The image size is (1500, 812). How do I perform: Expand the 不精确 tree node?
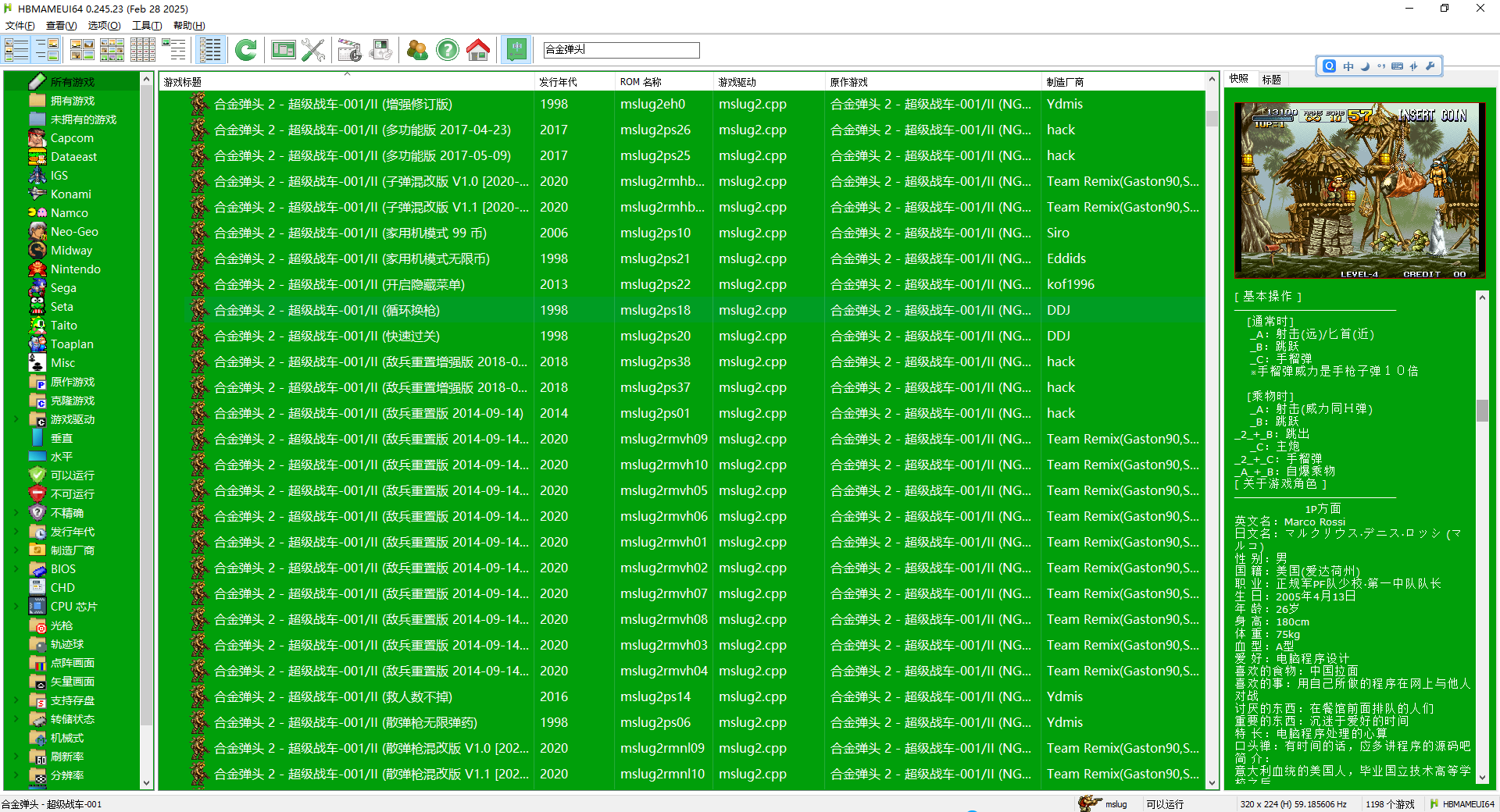16,513
